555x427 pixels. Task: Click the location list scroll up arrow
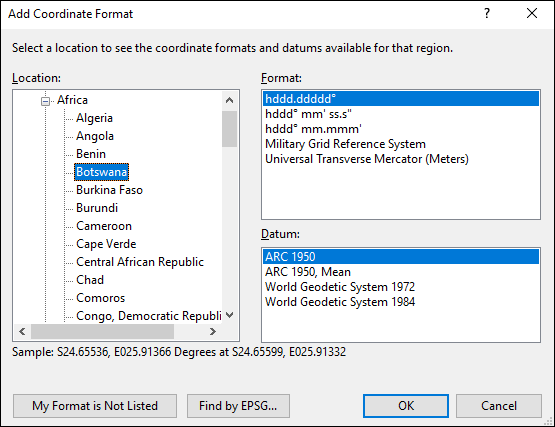229,100
